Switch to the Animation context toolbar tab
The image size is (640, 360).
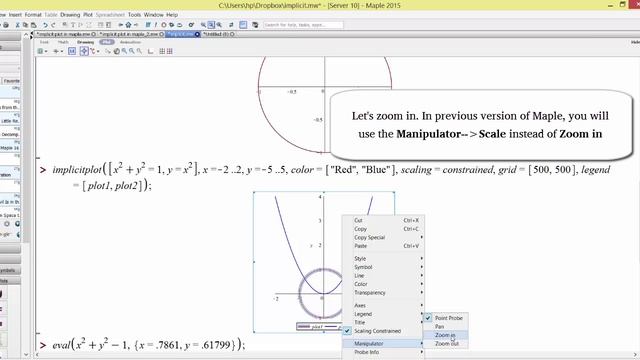point(130,42)
